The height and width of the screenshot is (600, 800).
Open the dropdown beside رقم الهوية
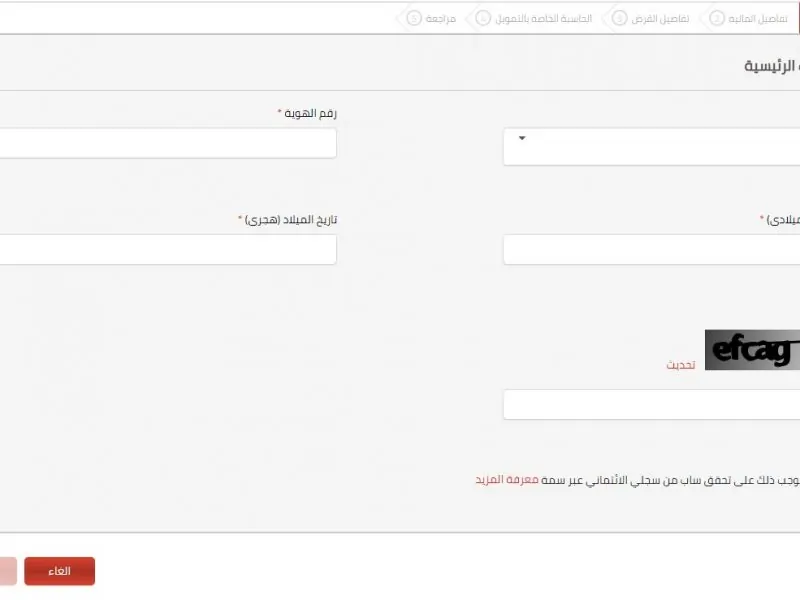tap(652, 147)
